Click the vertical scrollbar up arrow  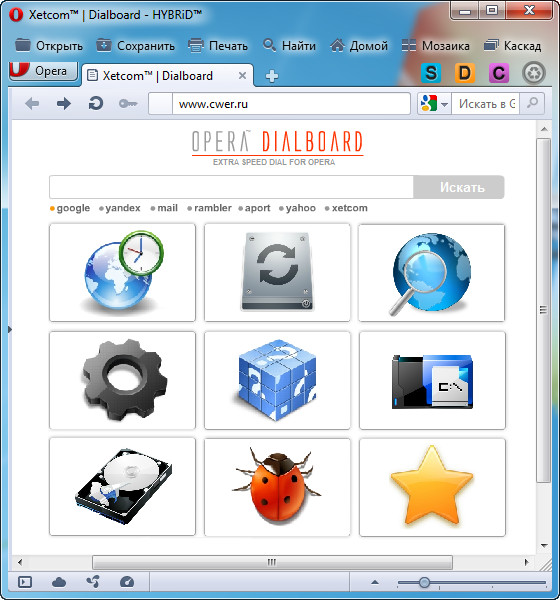click(x=544, y=129)
